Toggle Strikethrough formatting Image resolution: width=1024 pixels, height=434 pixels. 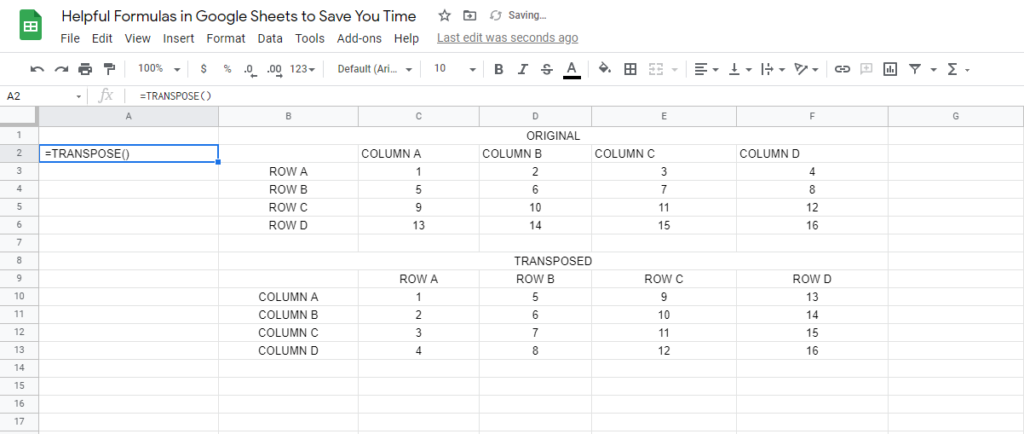(547, 69)
